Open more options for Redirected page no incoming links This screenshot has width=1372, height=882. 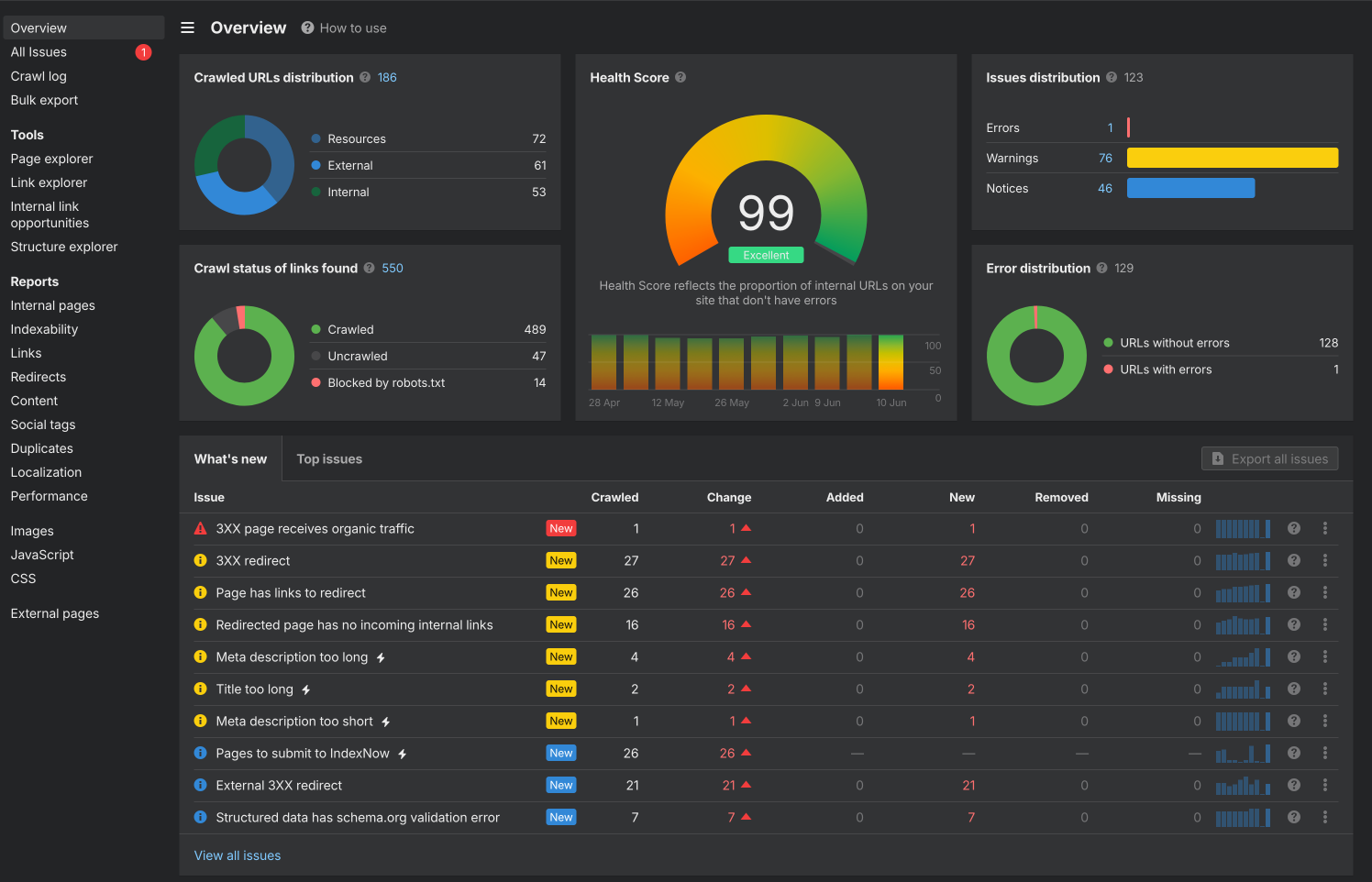pos(1325,624)
